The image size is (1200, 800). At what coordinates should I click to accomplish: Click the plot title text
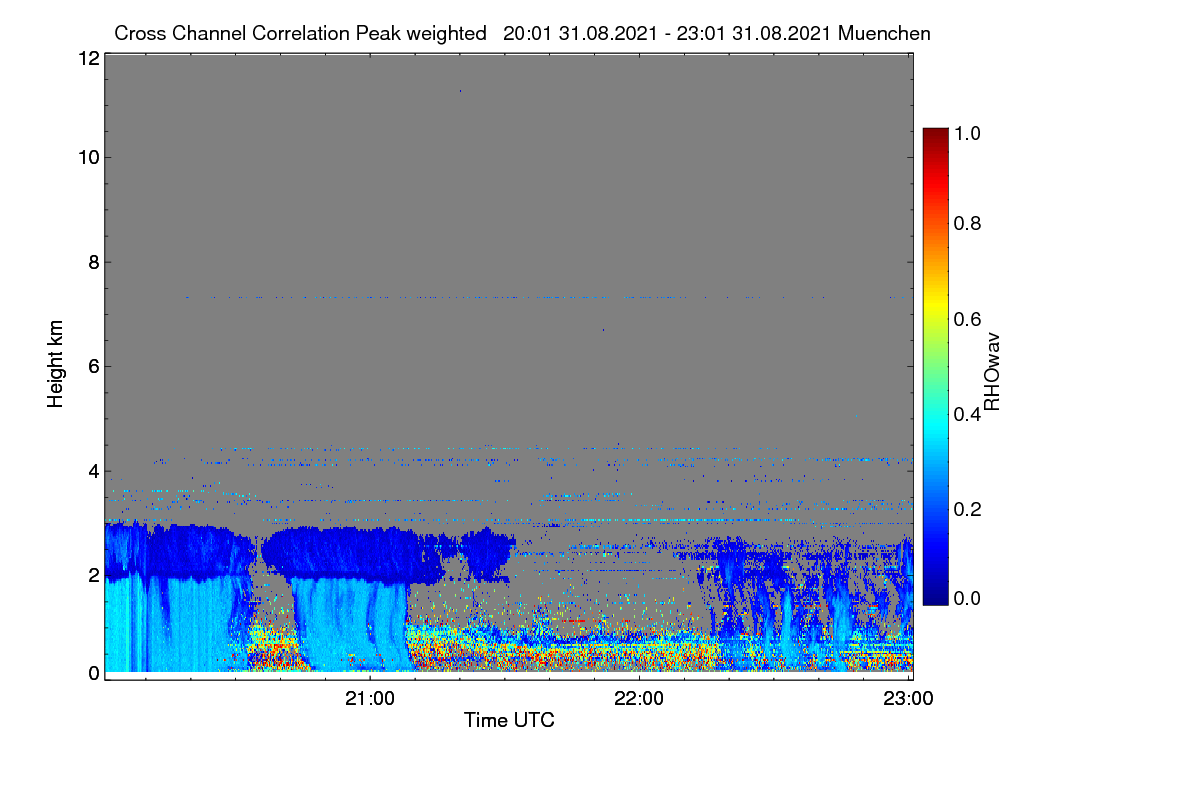coord(522,33)
